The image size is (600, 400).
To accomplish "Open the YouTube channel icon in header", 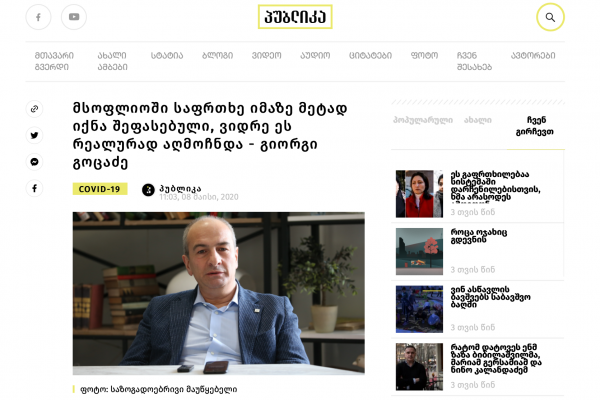I will pyautogui.click(x=74, y=17).
